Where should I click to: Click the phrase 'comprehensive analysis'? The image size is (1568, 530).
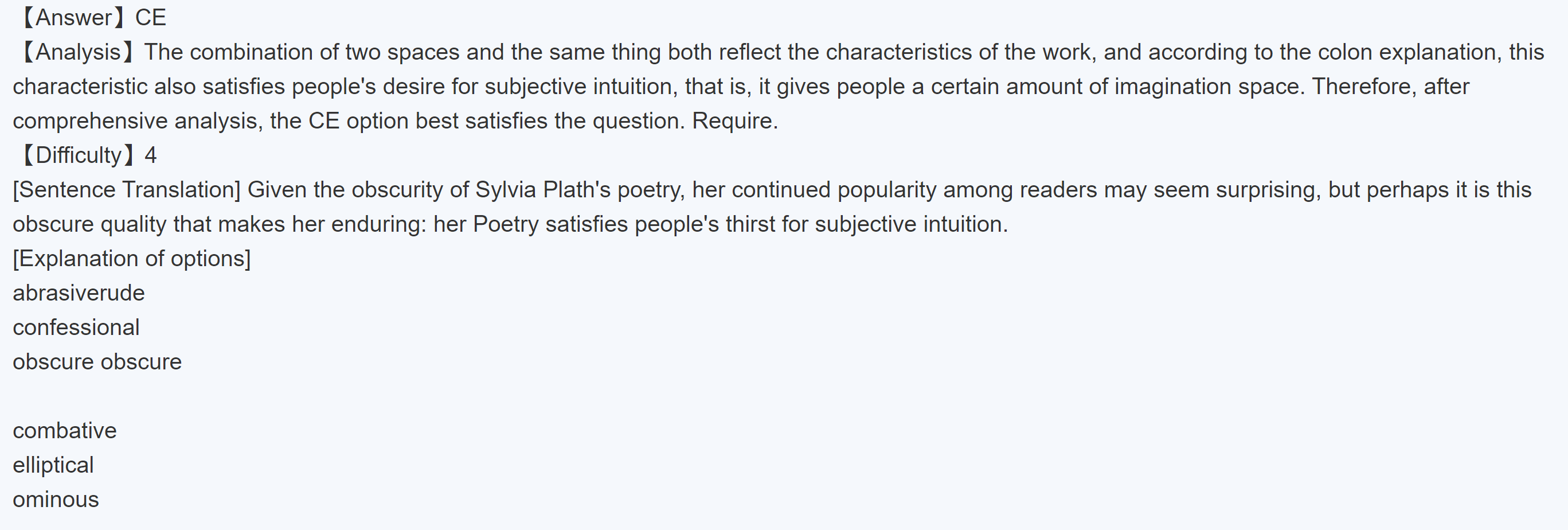coord(138,121)
